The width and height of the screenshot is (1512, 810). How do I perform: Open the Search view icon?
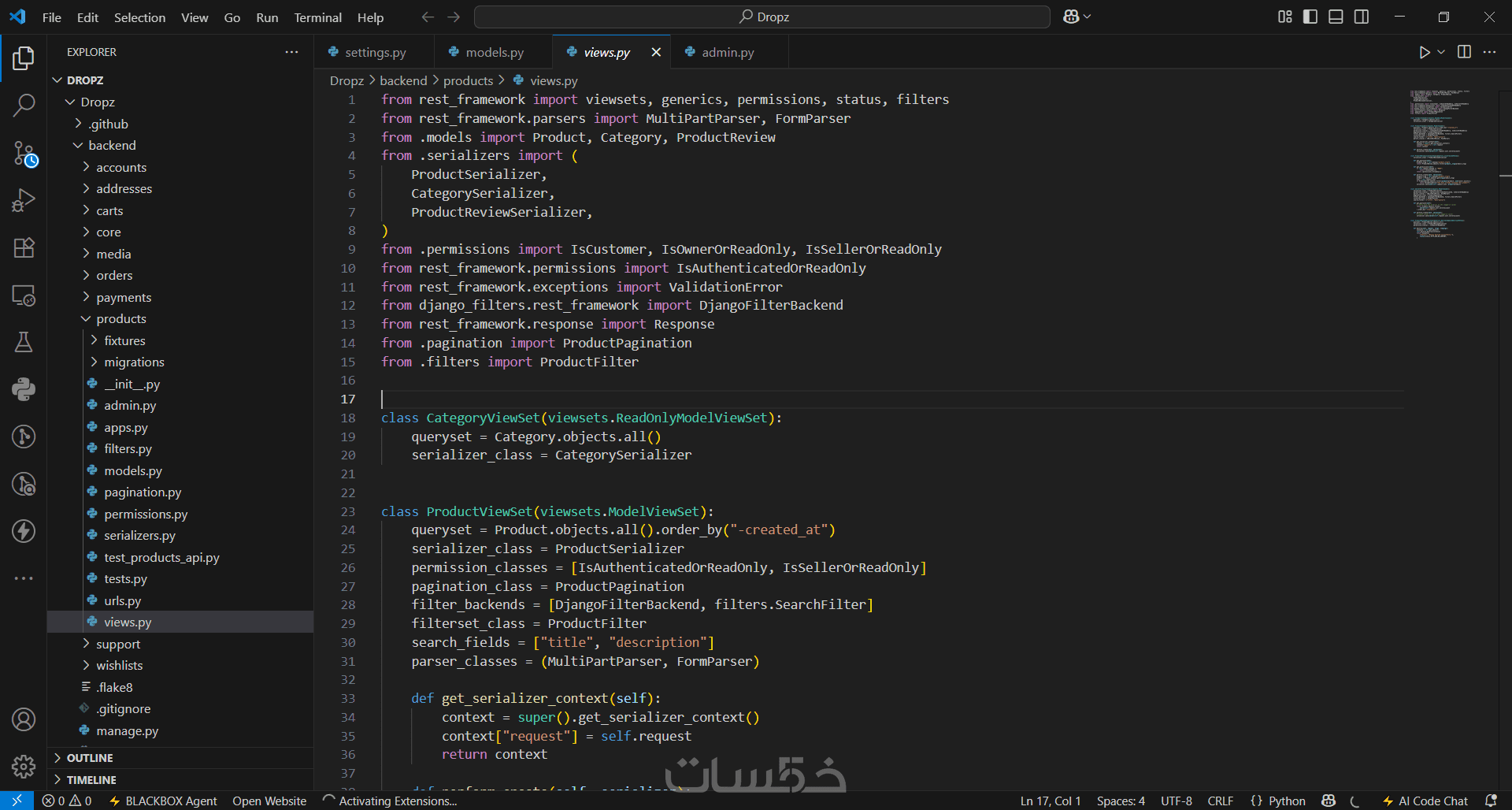click(x=24, y=105)
